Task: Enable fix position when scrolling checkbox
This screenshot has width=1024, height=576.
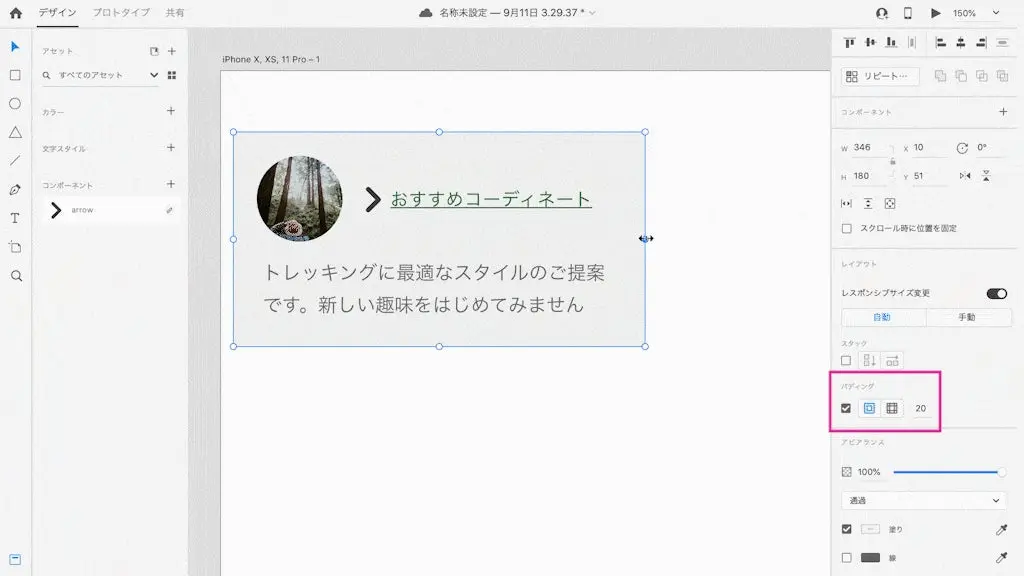Action: click(x=847, y=228)
